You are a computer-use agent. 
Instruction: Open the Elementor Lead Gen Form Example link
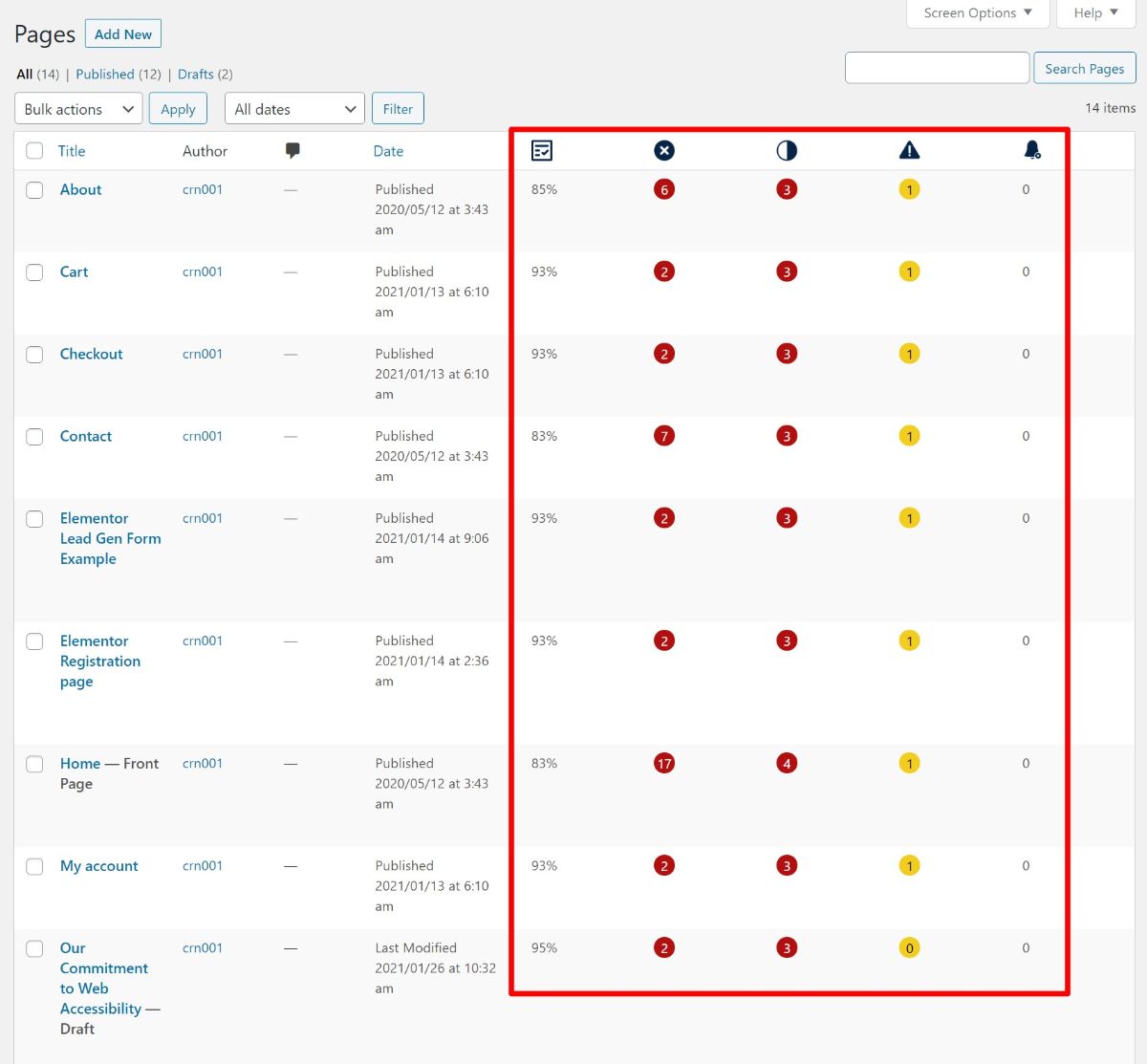[x=110, y=538]
